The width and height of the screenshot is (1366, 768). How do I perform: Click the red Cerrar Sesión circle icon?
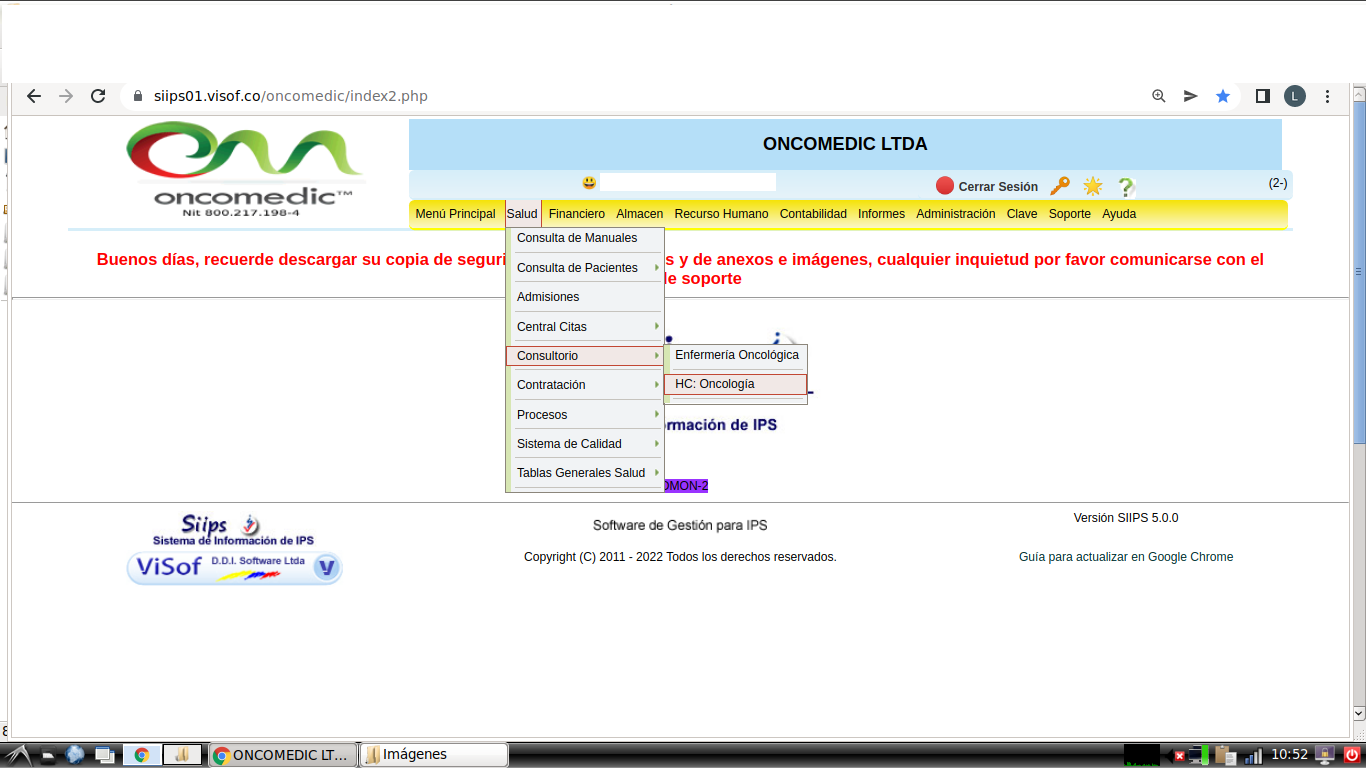[945, 186]
